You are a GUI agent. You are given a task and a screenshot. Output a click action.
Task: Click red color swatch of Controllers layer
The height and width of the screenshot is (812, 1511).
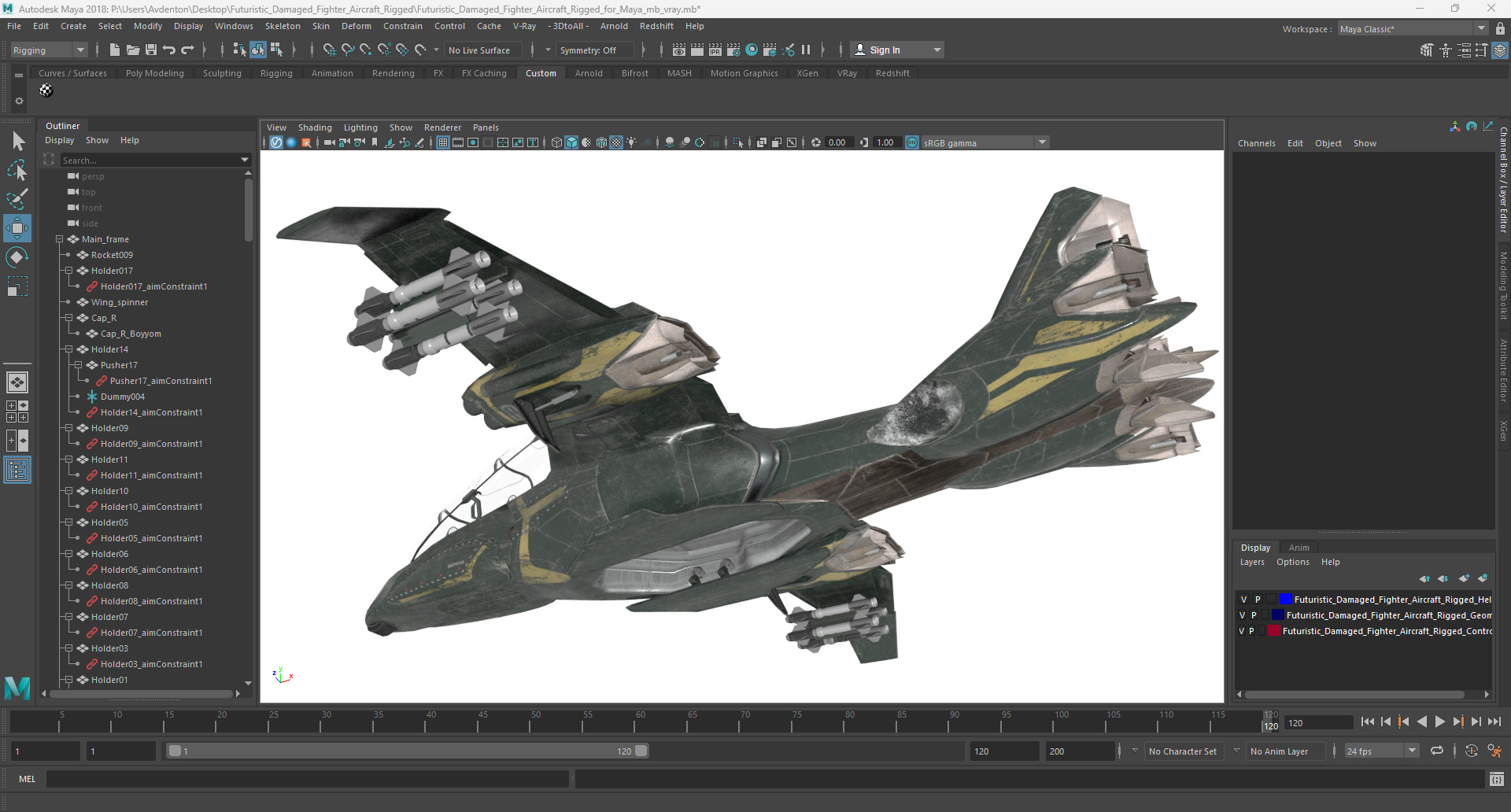1274,631
